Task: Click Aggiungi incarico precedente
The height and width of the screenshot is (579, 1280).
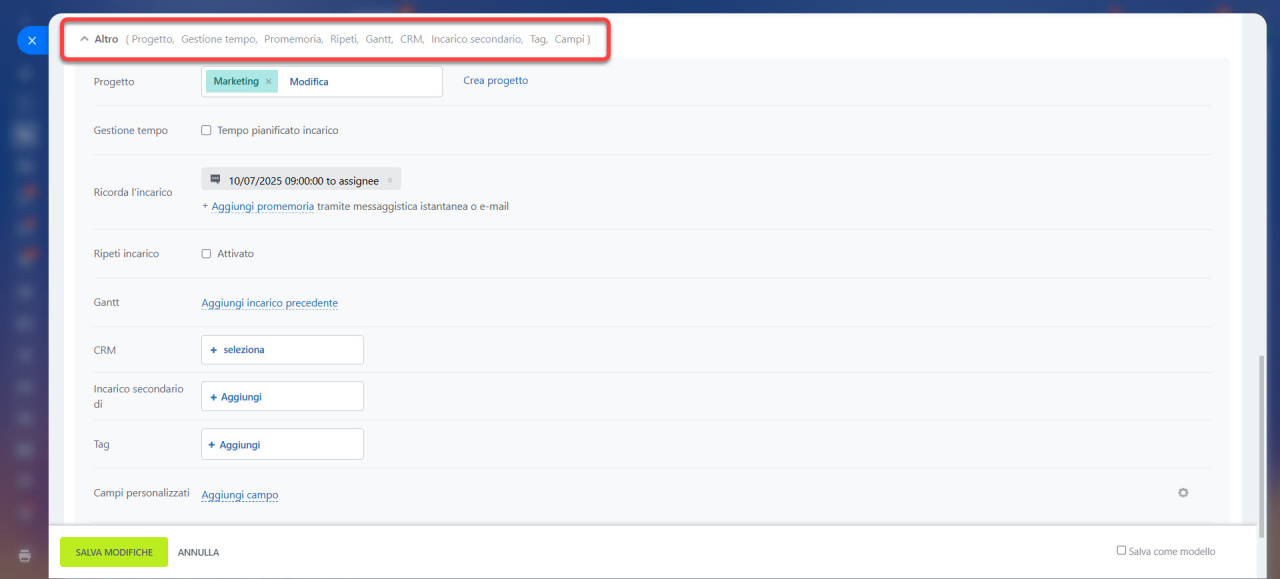Action: 270,303
